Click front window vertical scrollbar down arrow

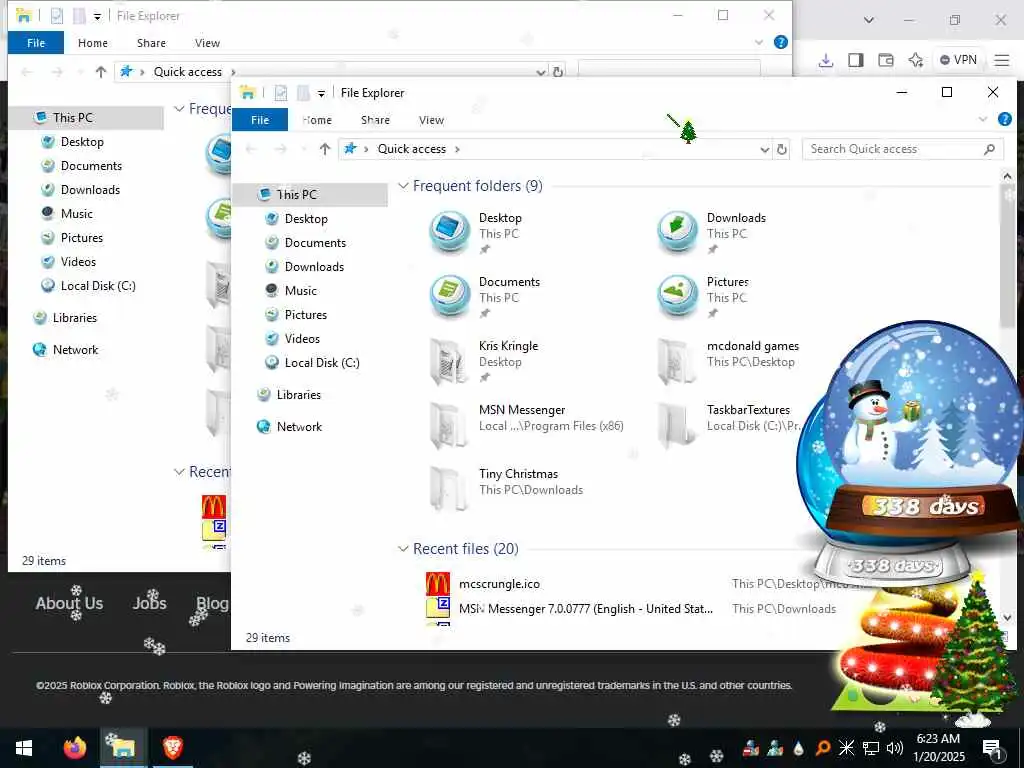(1007, 617)
